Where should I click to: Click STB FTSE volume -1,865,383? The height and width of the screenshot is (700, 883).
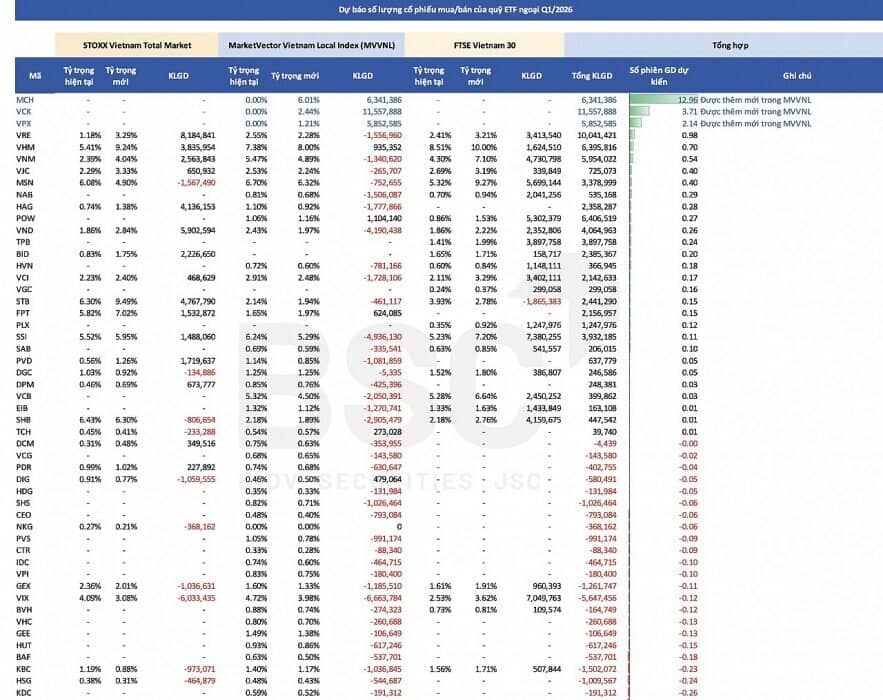(542, 301)
